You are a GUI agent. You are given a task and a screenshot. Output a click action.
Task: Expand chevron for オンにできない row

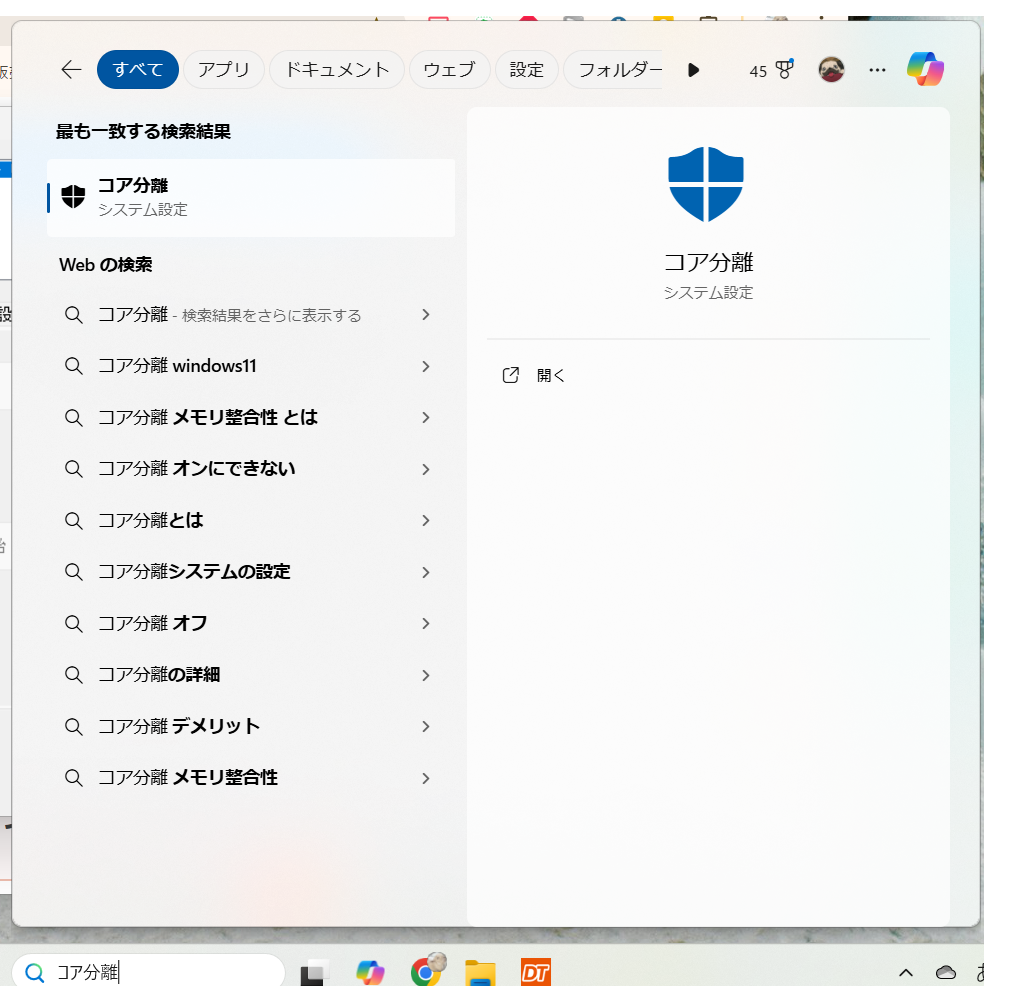pyautogui.click(x=426, y=469)
